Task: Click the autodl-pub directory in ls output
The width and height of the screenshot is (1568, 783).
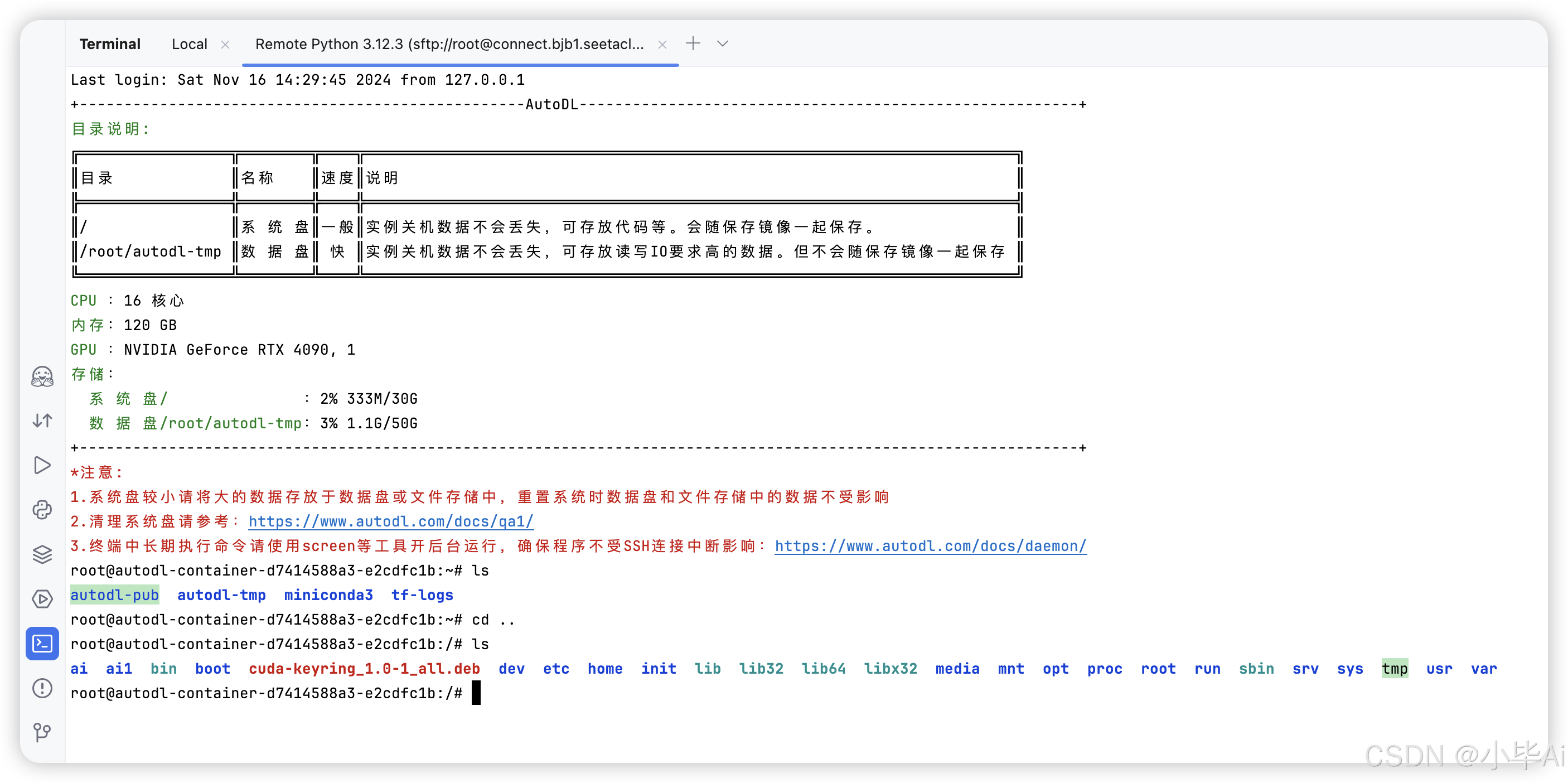Action: (x=114, y=596)
